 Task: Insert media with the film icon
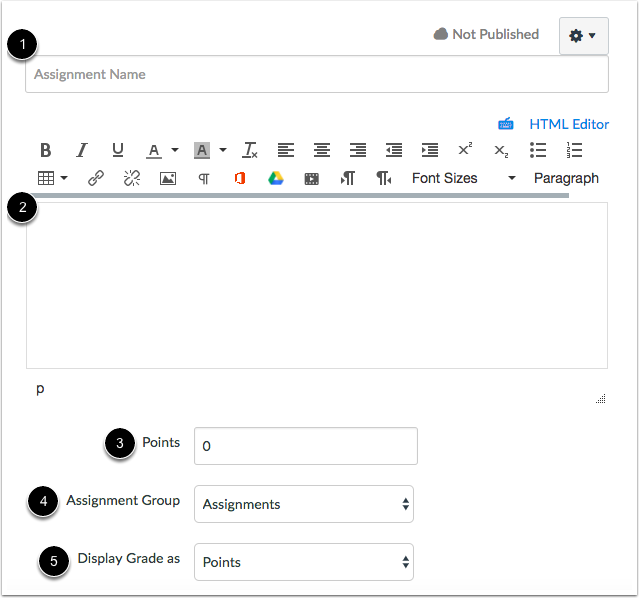point(312,179)
